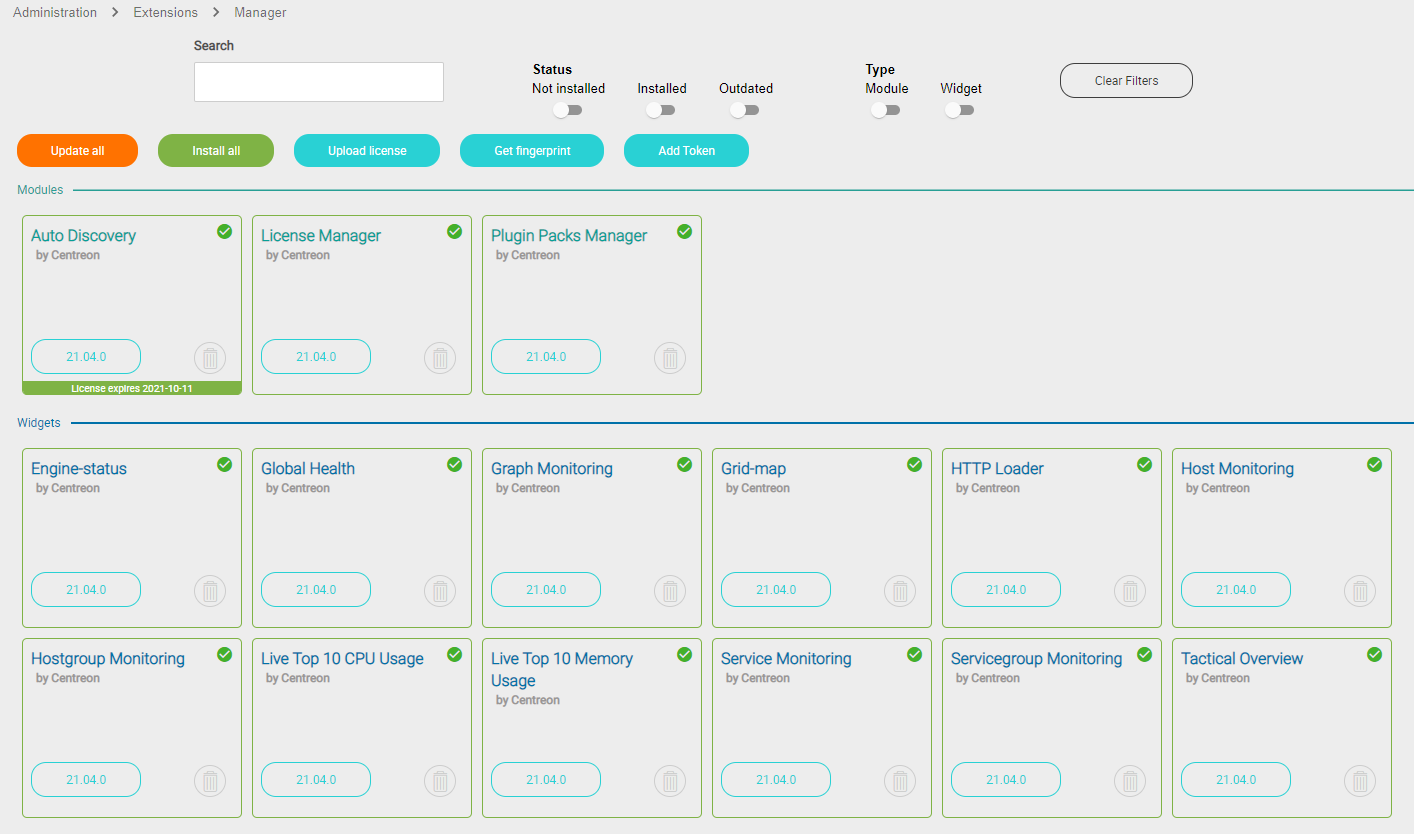The height and width of the screenshot is (834, 1414).
Task: Click the Widgets section heading
Action: coord(39,423)
